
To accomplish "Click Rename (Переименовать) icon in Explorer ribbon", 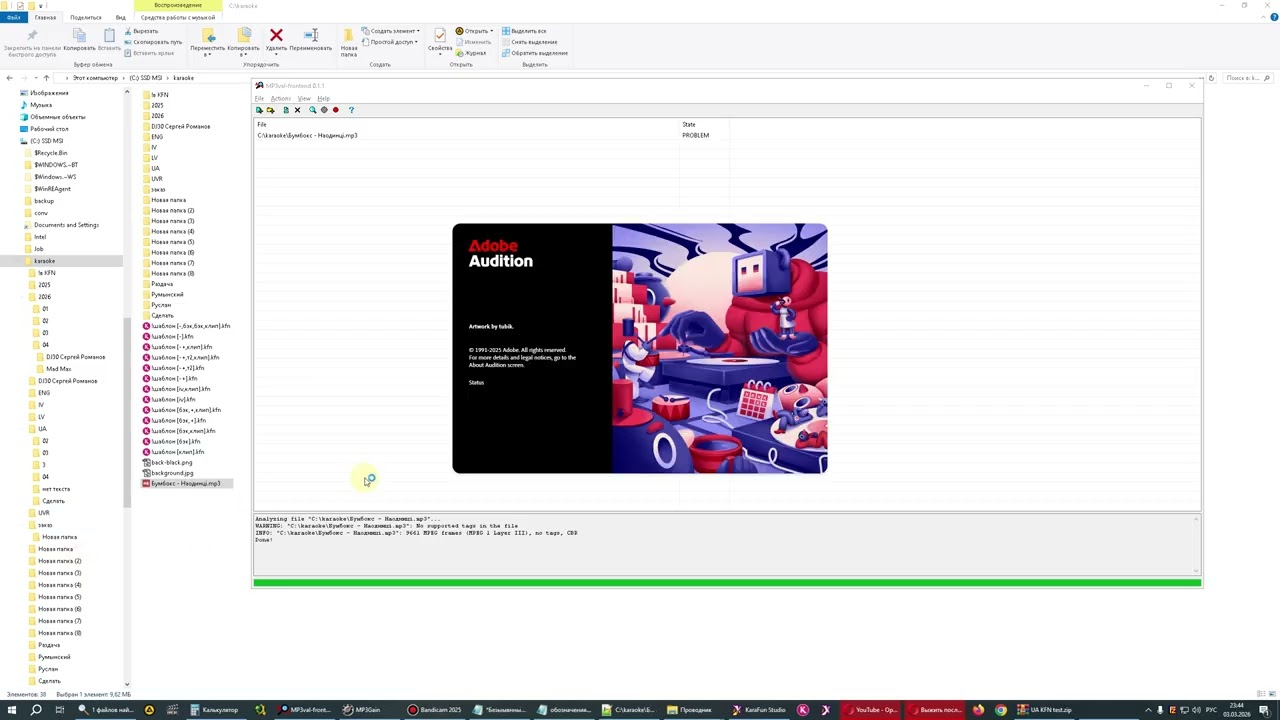I will (x=311, y=36).
